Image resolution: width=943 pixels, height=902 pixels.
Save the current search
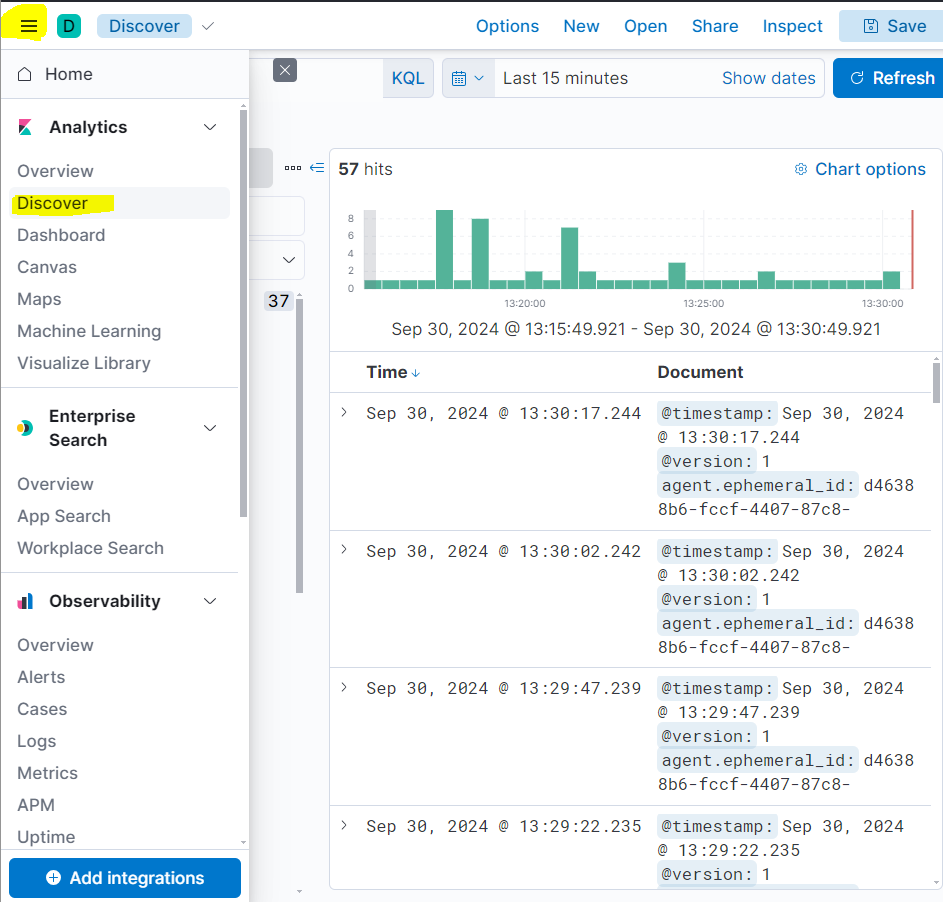pyautogui.click(x=894, y=26)
